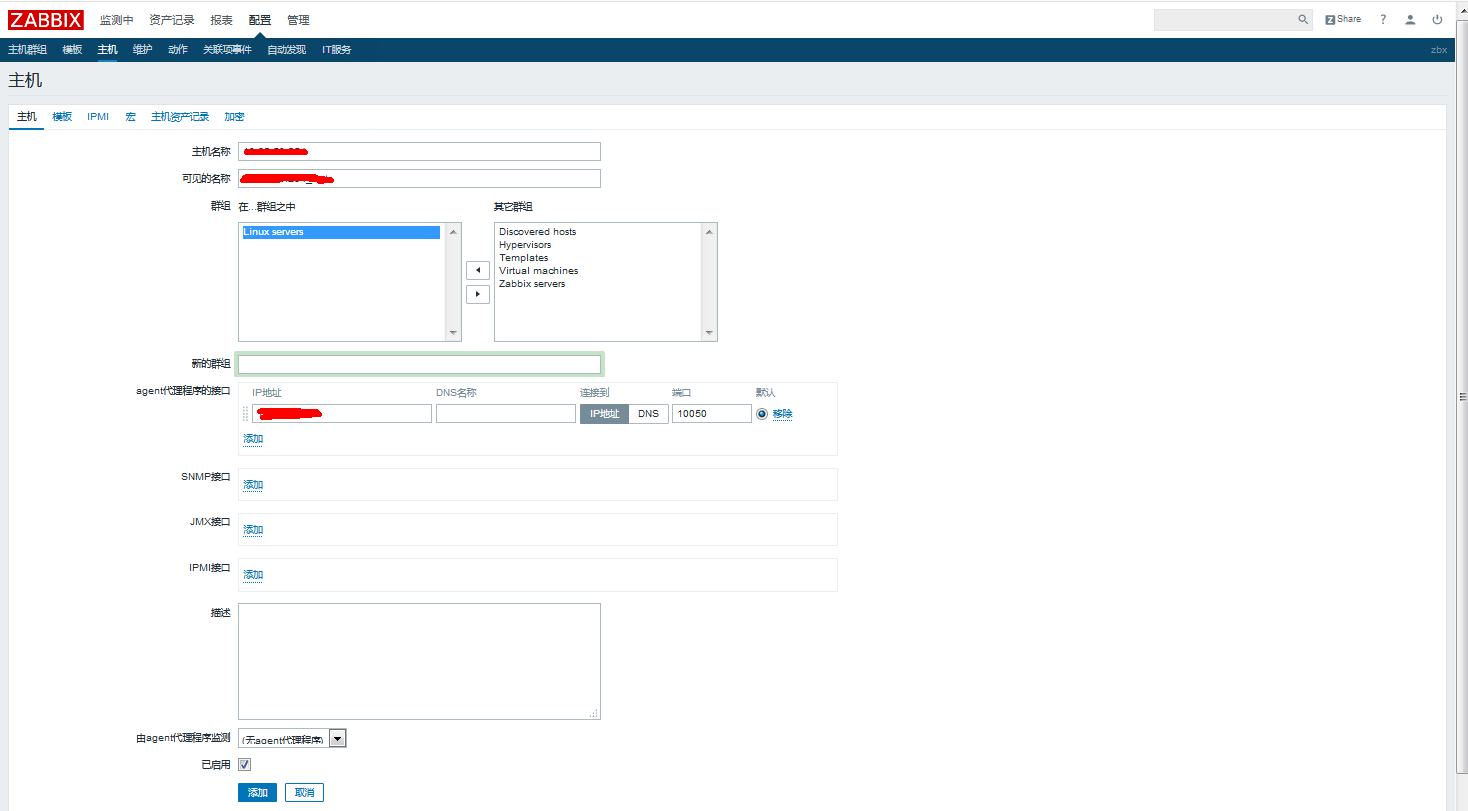Viewport: 1468px width, 811px height.
Task: Click the 新的群组 input field
Action: tap(419, 364)
